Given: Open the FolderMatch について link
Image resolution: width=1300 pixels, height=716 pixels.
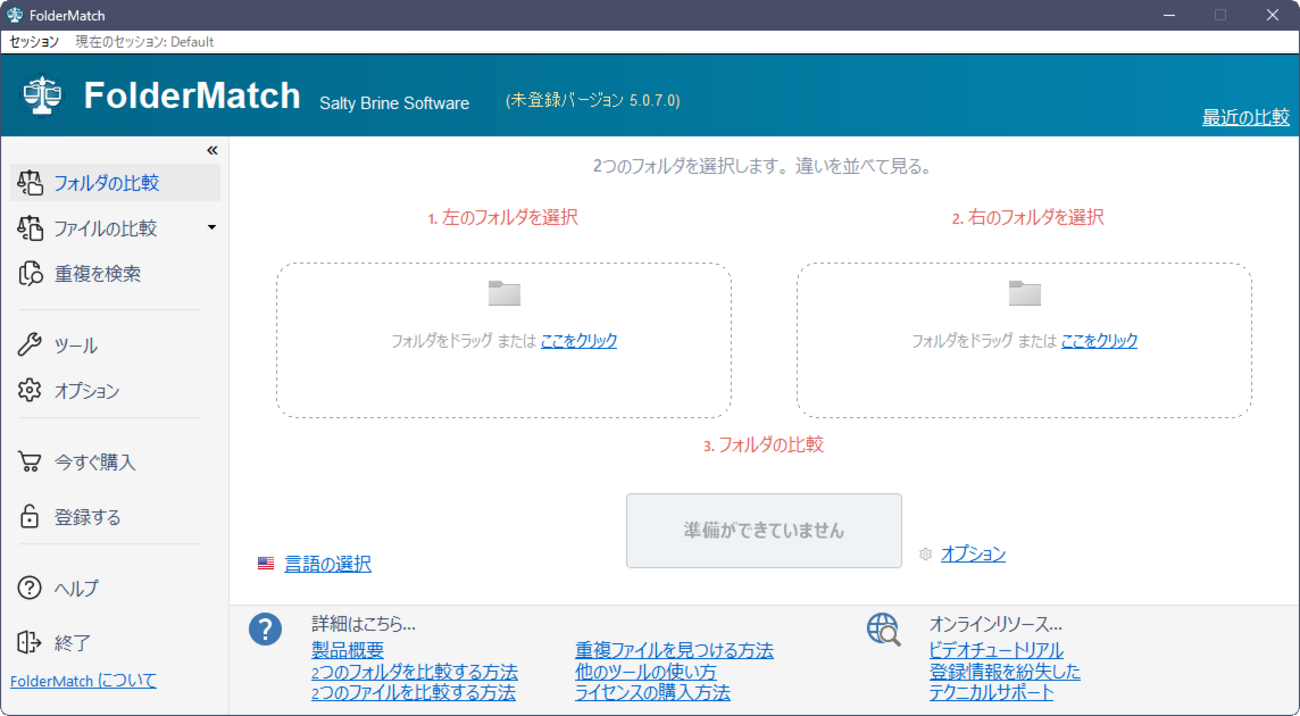Looking at the screenshot, I should [83, 681].
